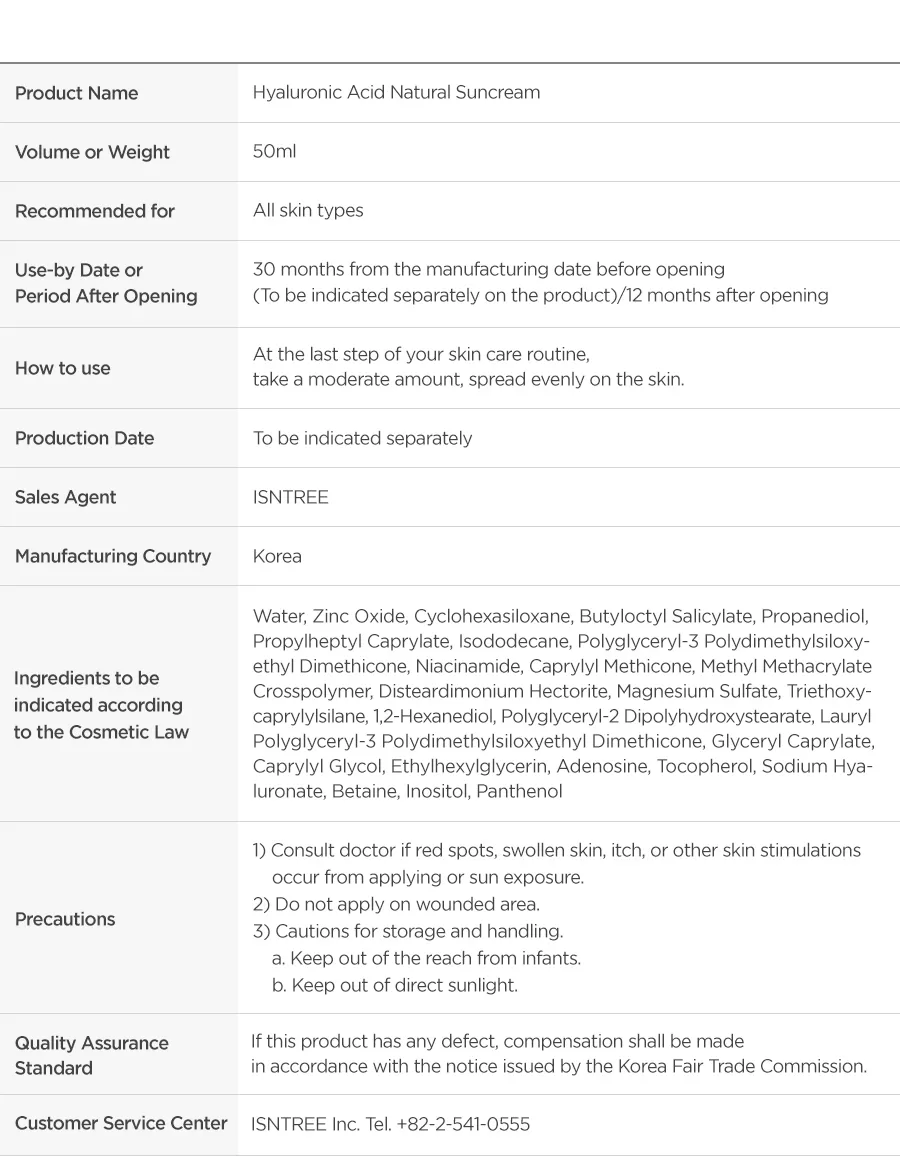The width and height of the screenshot is (900, 1156).
Task: Click the Manufacturing Country label
Action: pyautogui.click(x=113, y=556)
